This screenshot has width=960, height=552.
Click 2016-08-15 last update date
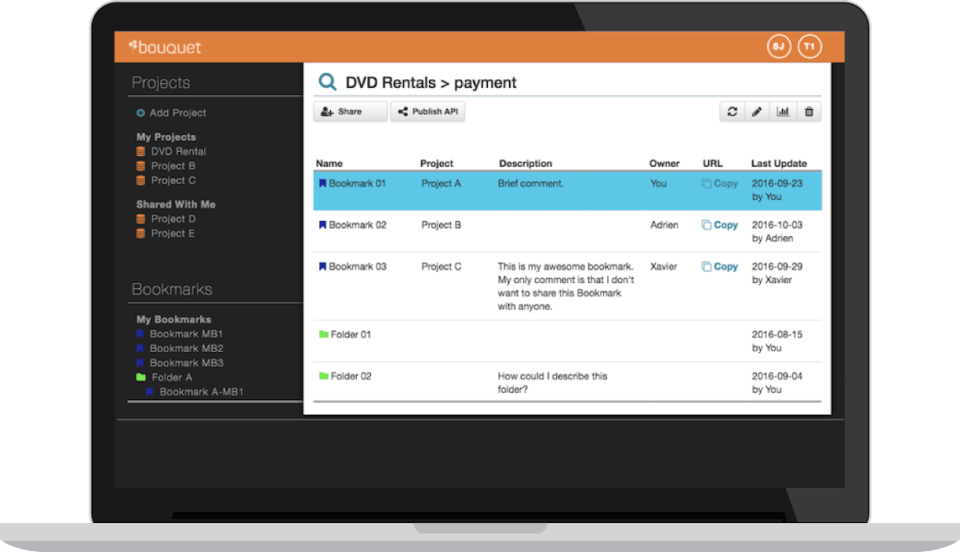pyautogui.click(x=777, y=335)
